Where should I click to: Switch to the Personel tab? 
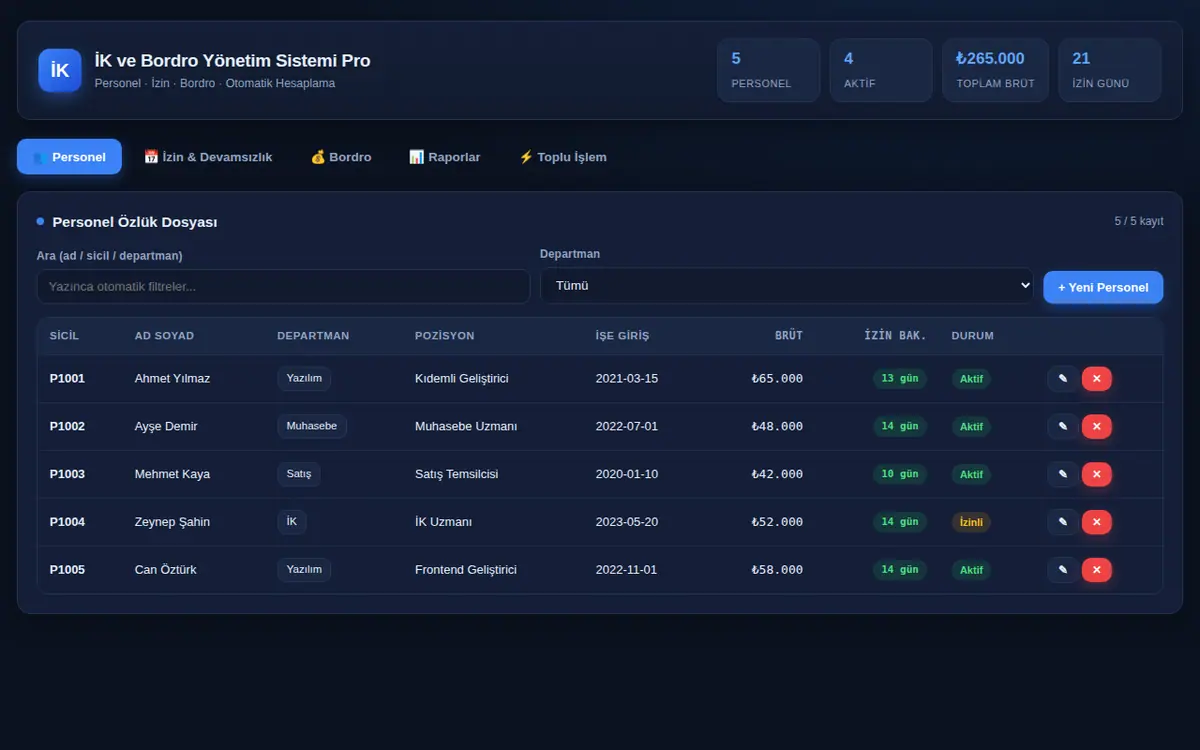coord(69,157)
